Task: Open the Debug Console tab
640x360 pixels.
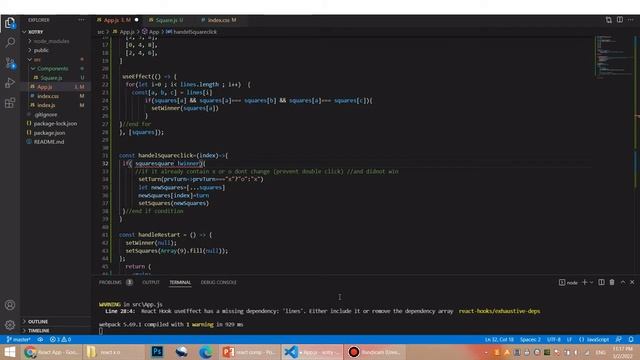Action: (x=218, y=282)
